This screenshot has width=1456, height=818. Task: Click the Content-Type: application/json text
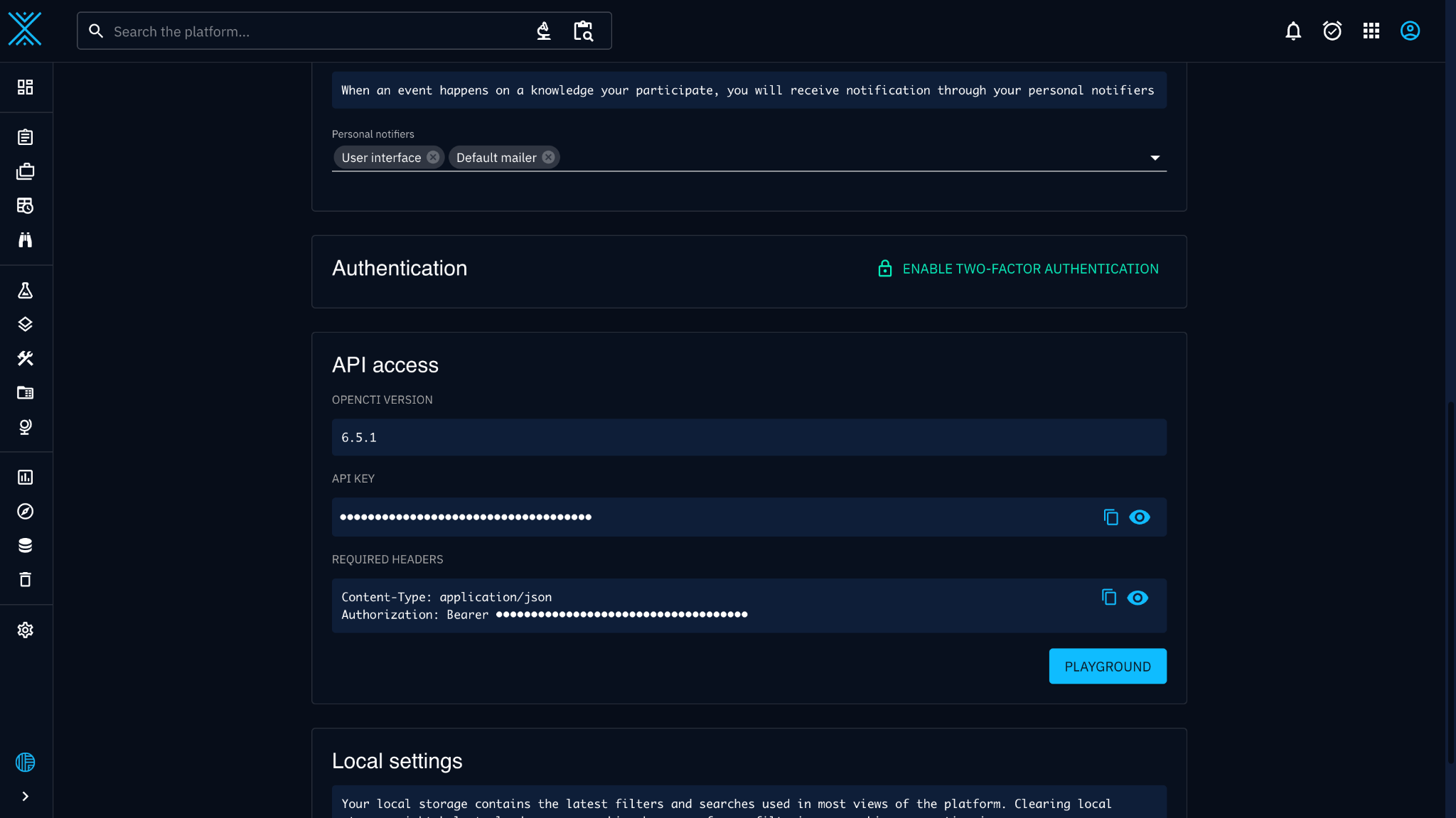[446, 597]
